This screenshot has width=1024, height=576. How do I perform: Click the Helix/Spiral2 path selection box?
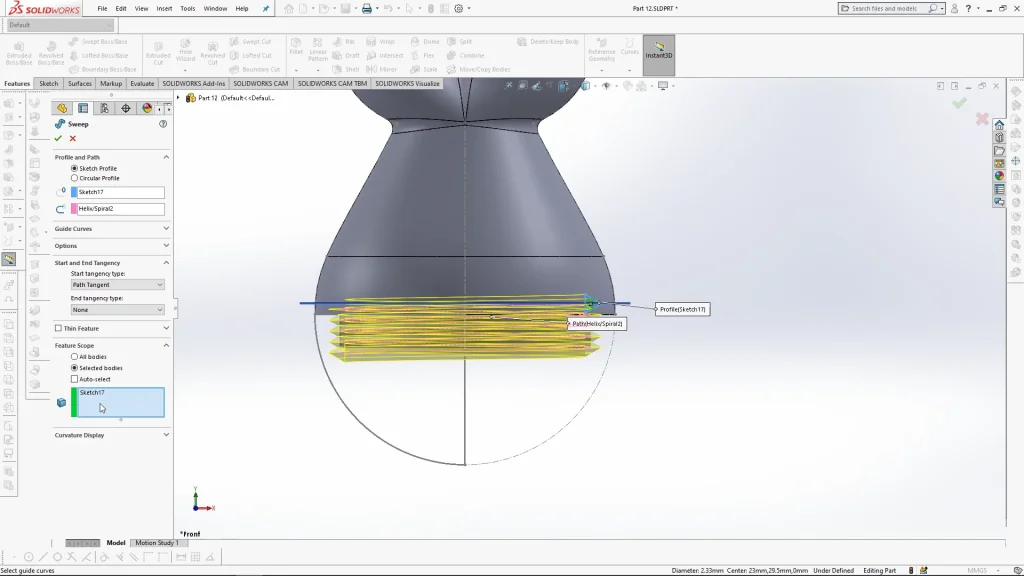point(117,209)
